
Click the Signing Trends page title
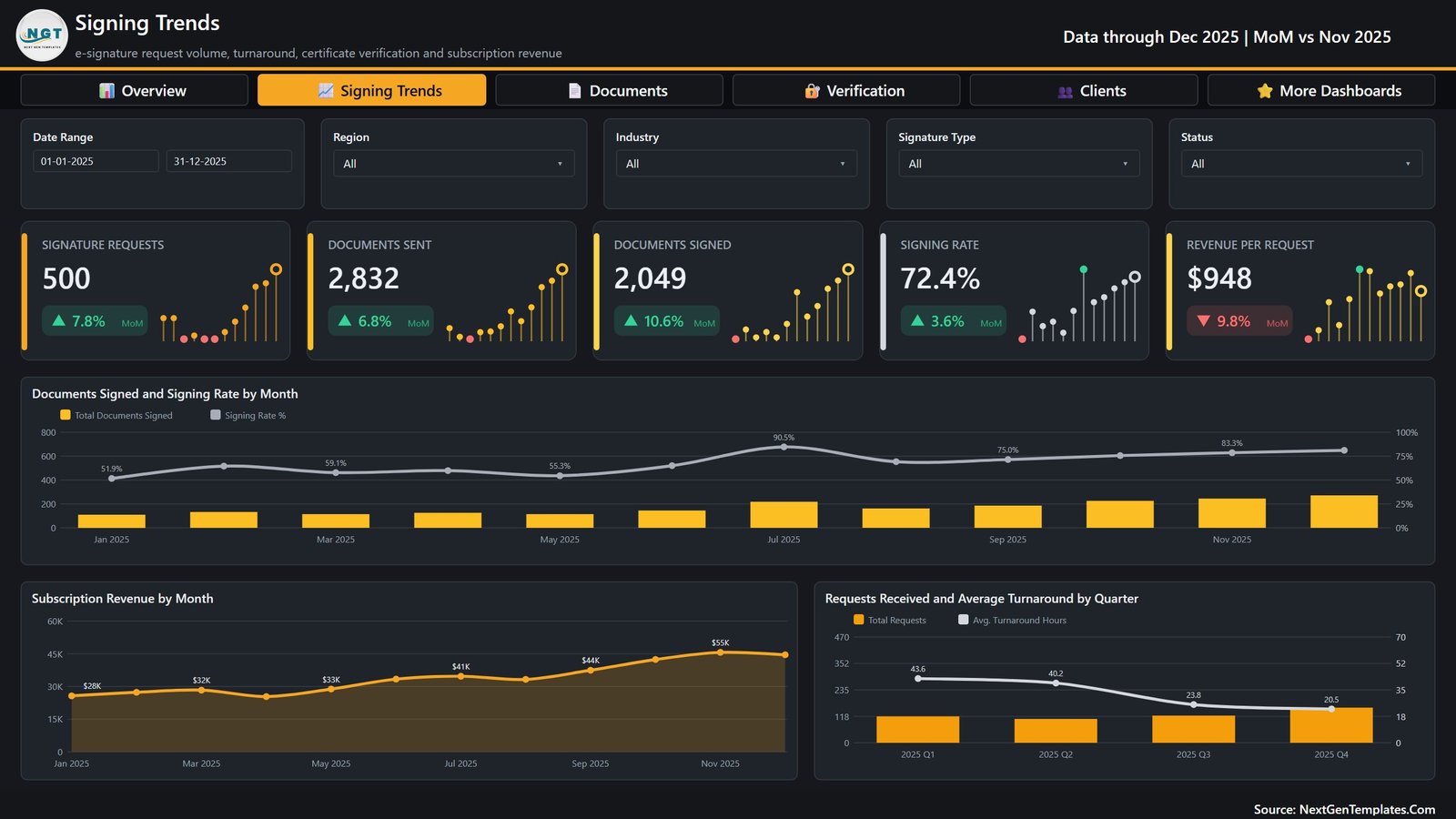[x=147, y=23]
